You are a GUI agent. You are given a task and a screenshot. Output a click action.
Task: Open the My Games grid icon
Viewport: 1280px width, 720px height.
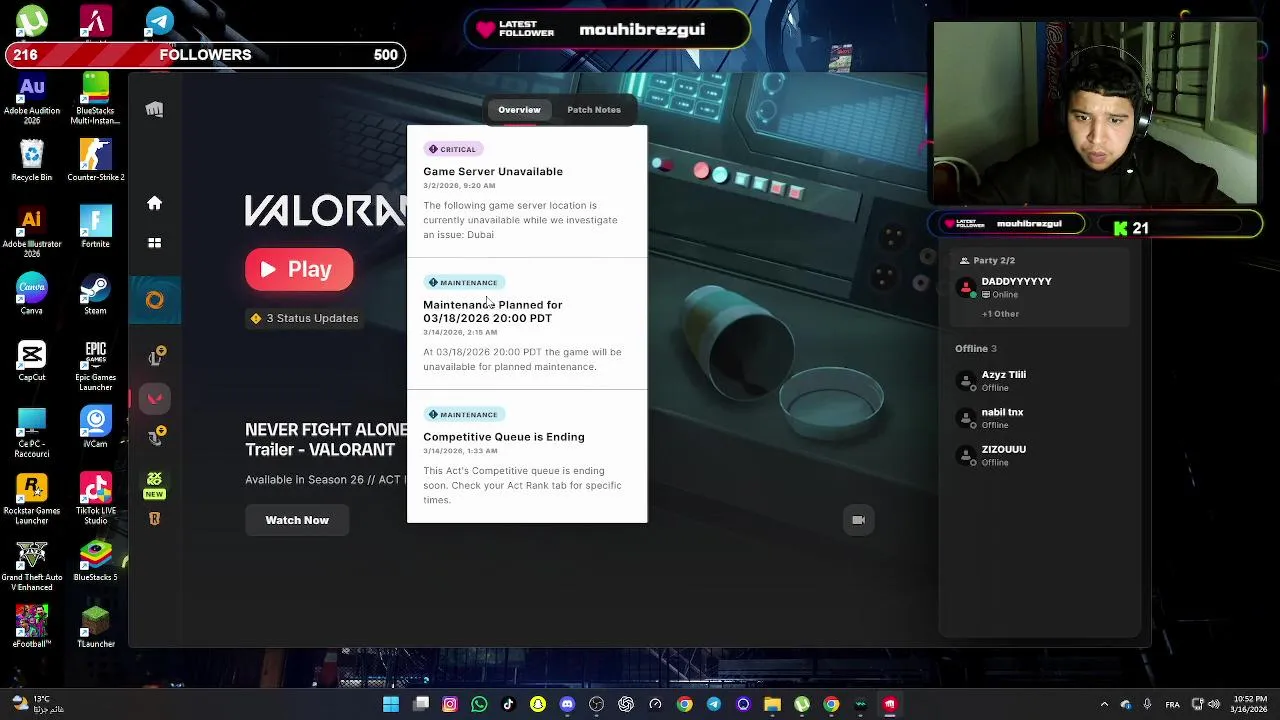(x=154, y=243)
